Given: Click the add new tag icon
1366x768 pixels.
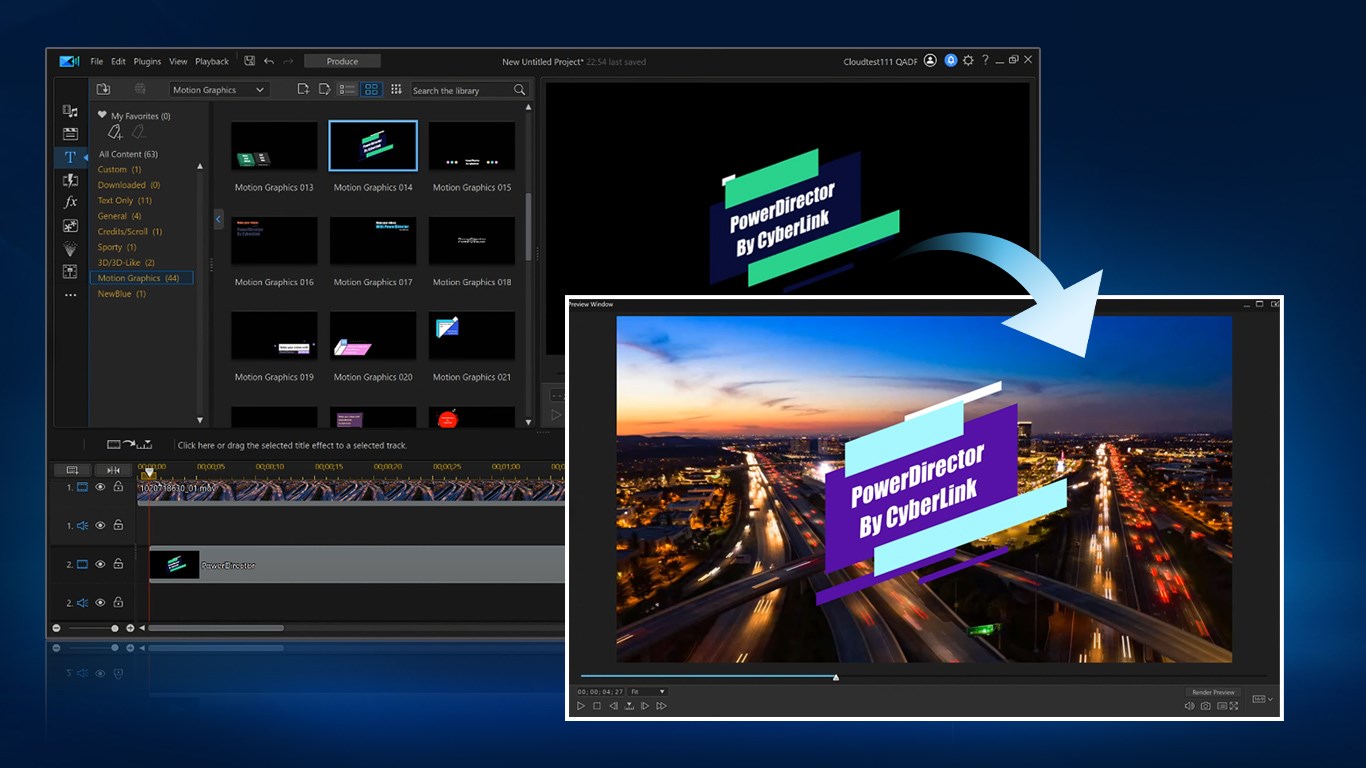Looking at the screenshot, I should click(115, 132).
